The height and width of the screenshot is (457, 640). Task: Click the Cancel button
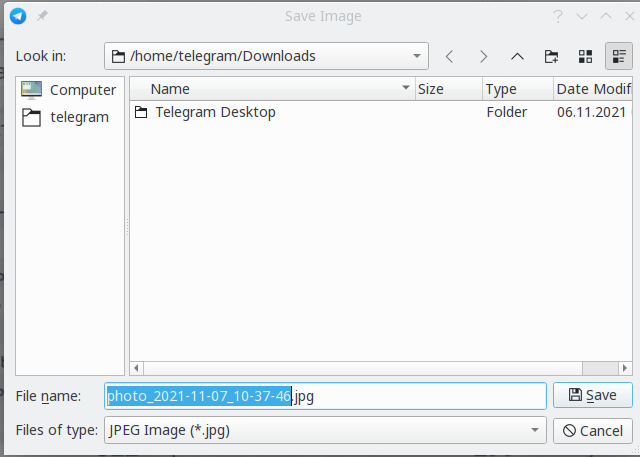593,431
